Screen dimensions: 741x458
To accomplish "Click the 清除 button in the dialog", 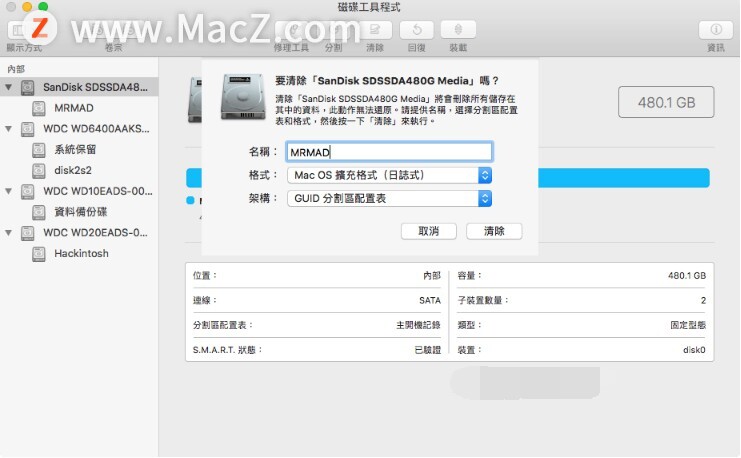I will (494, 231).
